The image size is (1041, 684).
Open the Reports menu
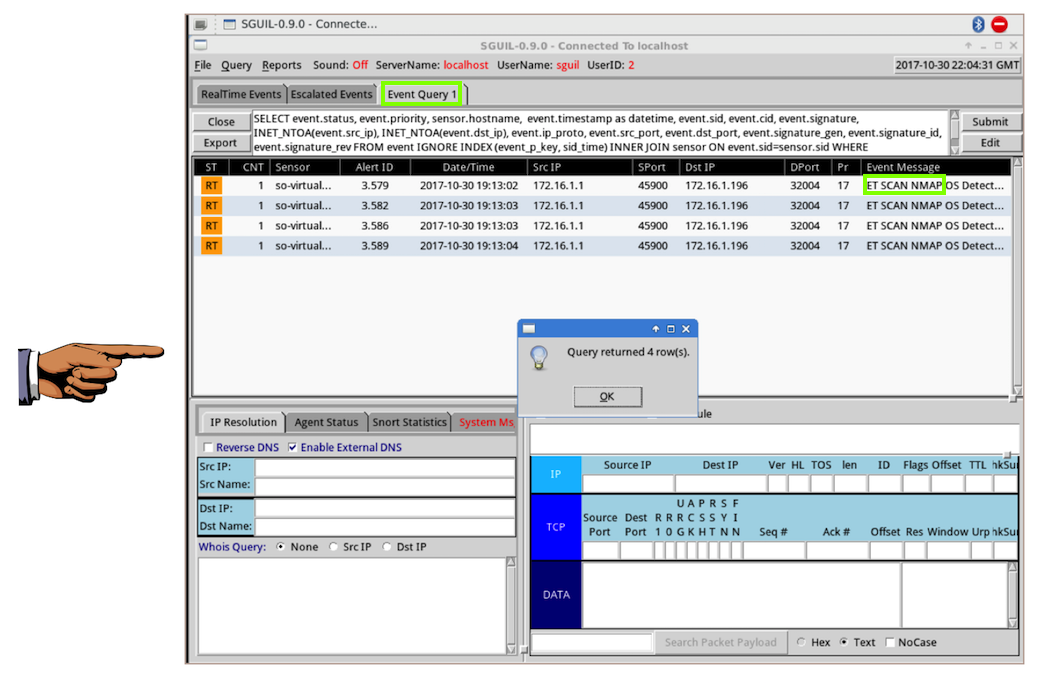(281, 65)
